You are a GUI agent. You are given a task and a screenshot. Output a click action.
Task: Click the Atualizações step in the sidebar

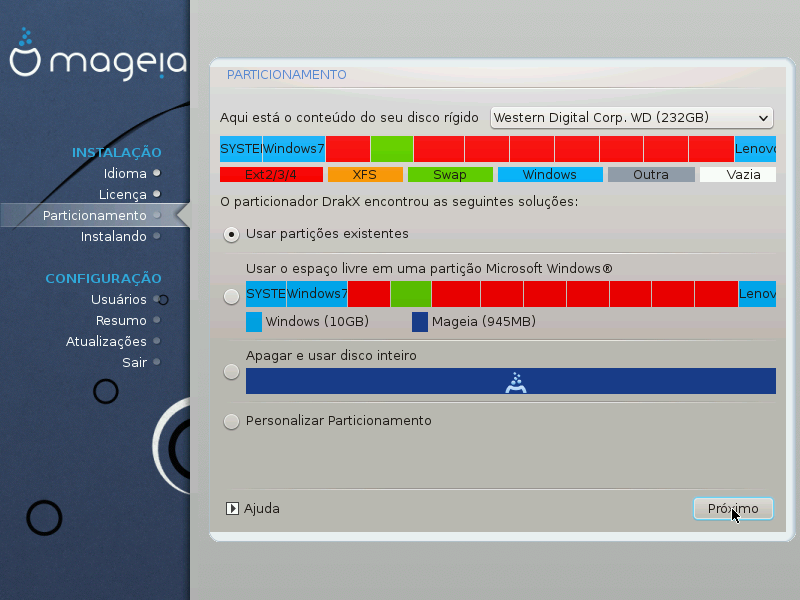tap(106, 341)
